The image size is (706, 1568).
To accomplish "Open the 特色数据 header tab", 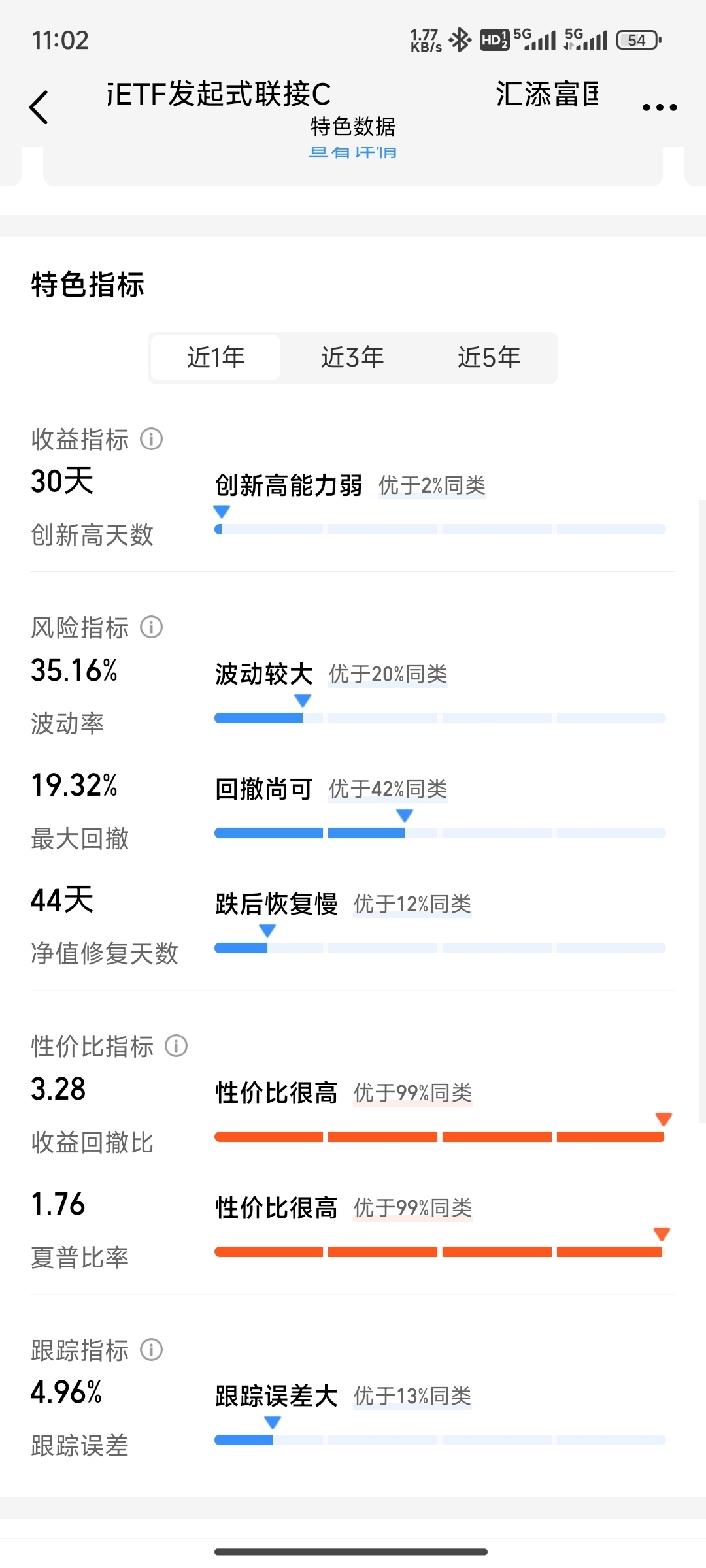I will [x=353, y=126].
